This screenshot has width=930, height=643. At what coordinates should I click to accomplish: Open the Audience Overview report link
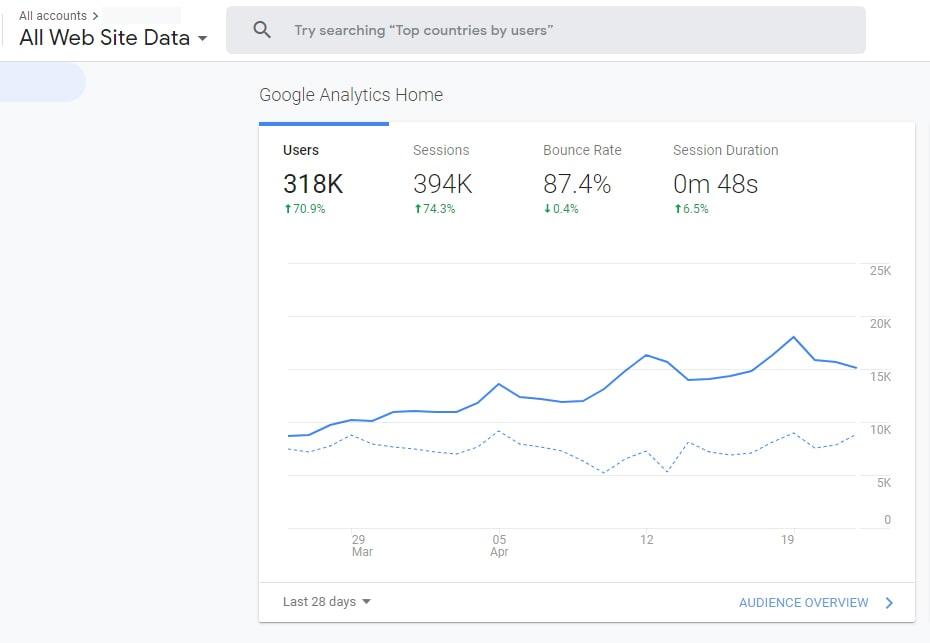[x=803, y=603]
